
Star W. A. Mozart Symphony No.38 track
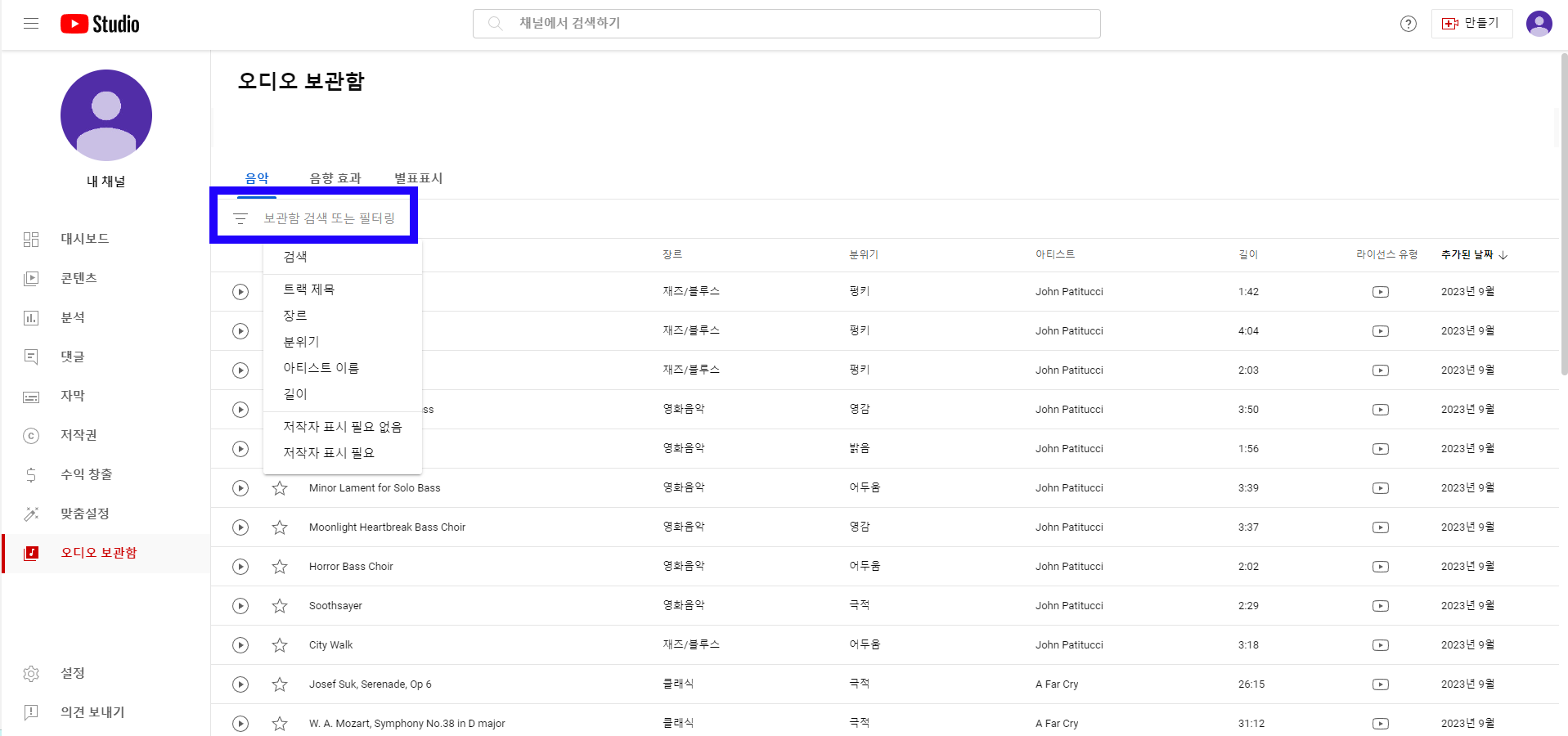pos(280,724)
